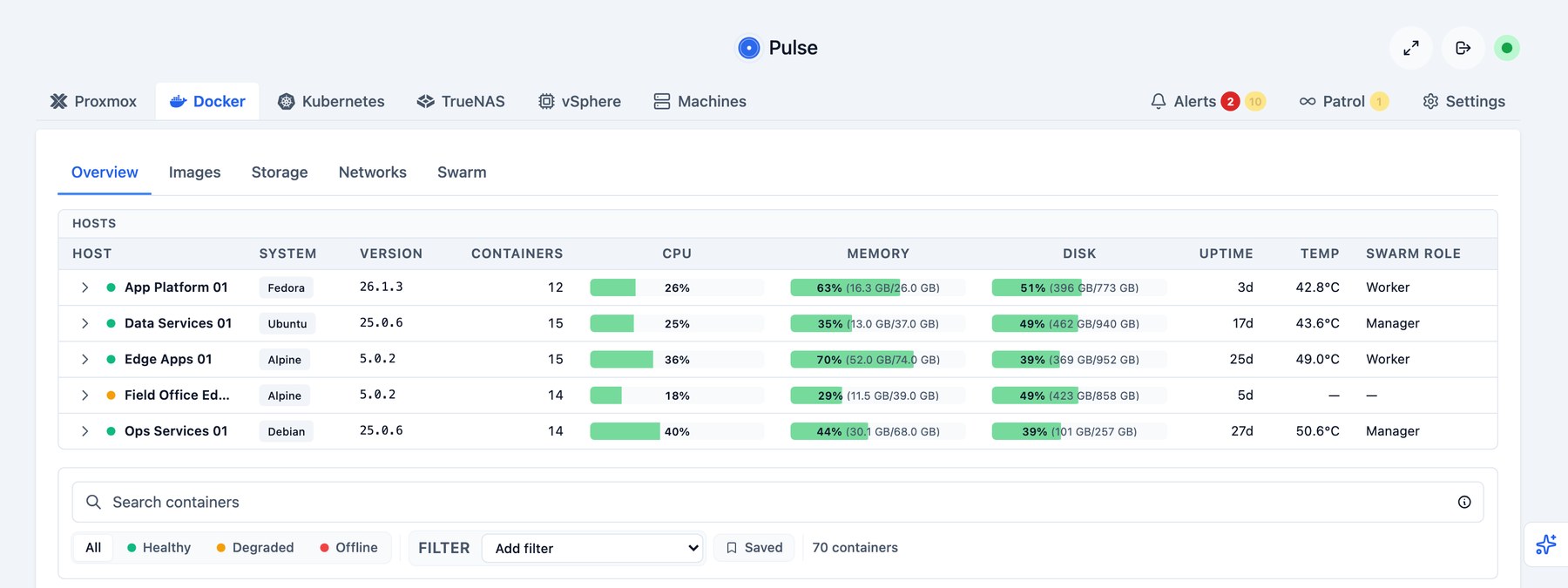The width and height of the screenshot is (1568, 588).
Task: Filter containers by Degraded status
Action: [255, 548]
